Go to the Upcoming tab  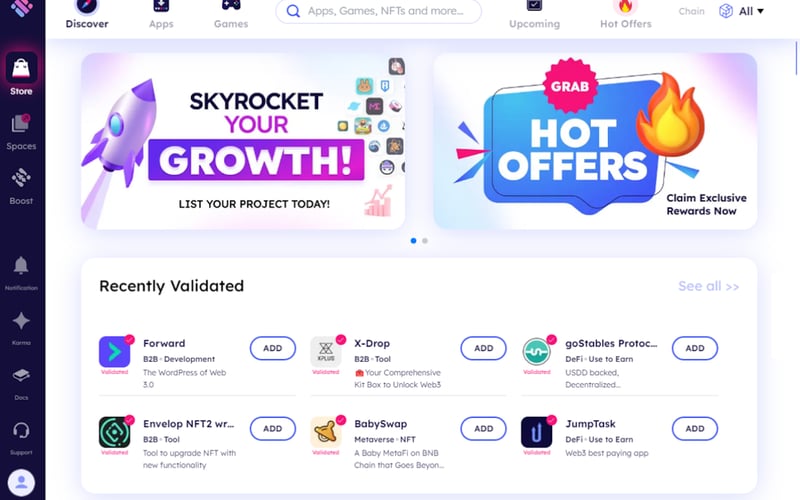pos(534,14)
